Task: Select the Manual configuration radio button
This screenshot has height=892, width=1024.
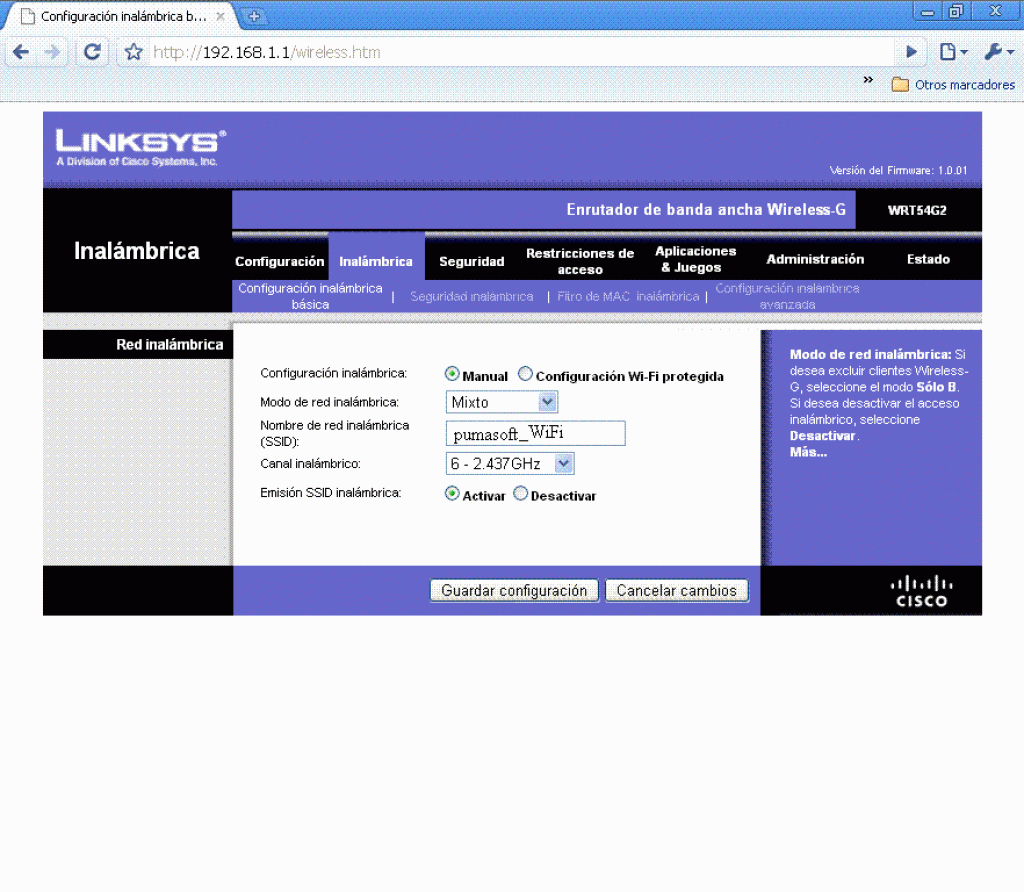Action: [452, 375]
